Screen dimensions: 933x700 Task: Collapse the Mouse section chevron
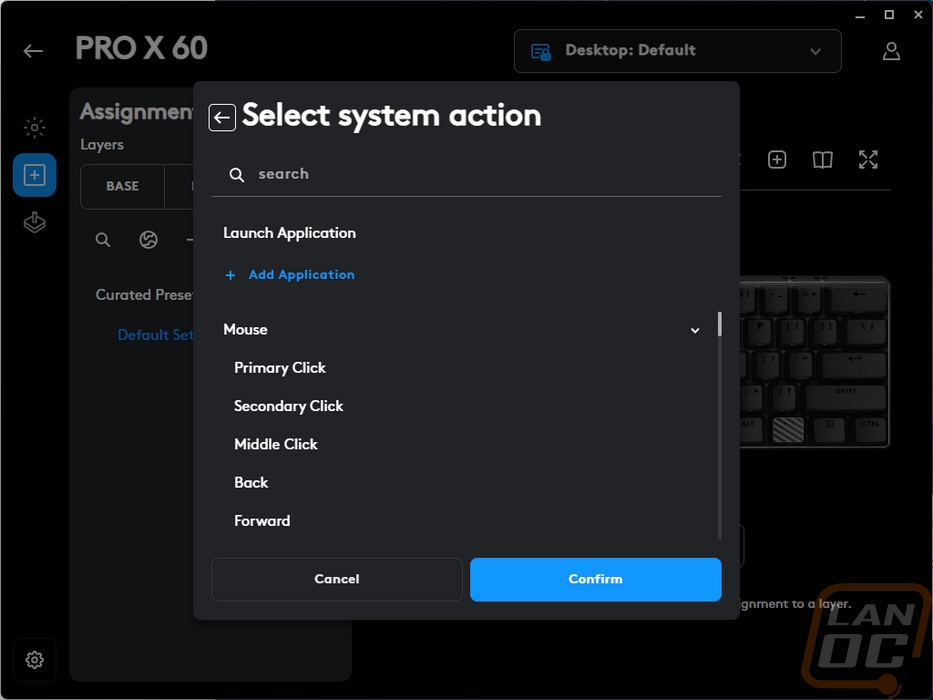click(x=695, y=330)
